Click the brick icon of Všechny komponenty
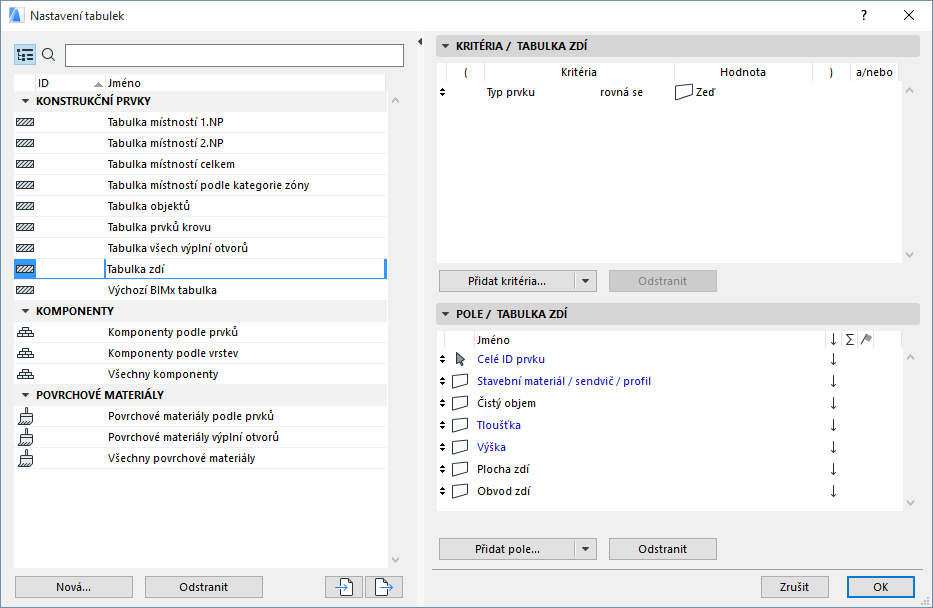The image size is (933, 608). [x=26, y=374]
